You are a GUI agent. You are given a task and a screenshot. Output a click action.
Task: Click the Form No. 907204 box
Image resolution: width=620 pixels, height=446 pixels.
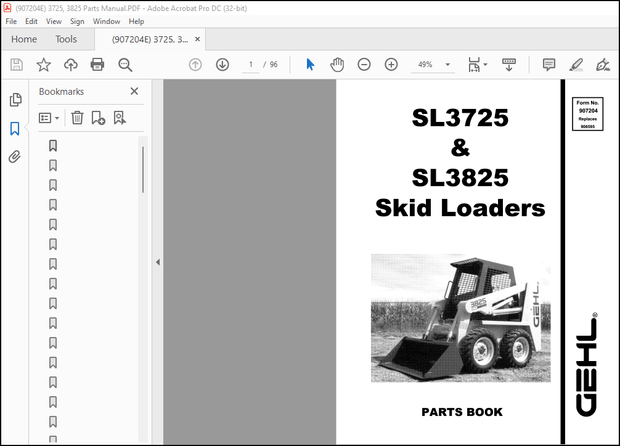click(588, 114)
